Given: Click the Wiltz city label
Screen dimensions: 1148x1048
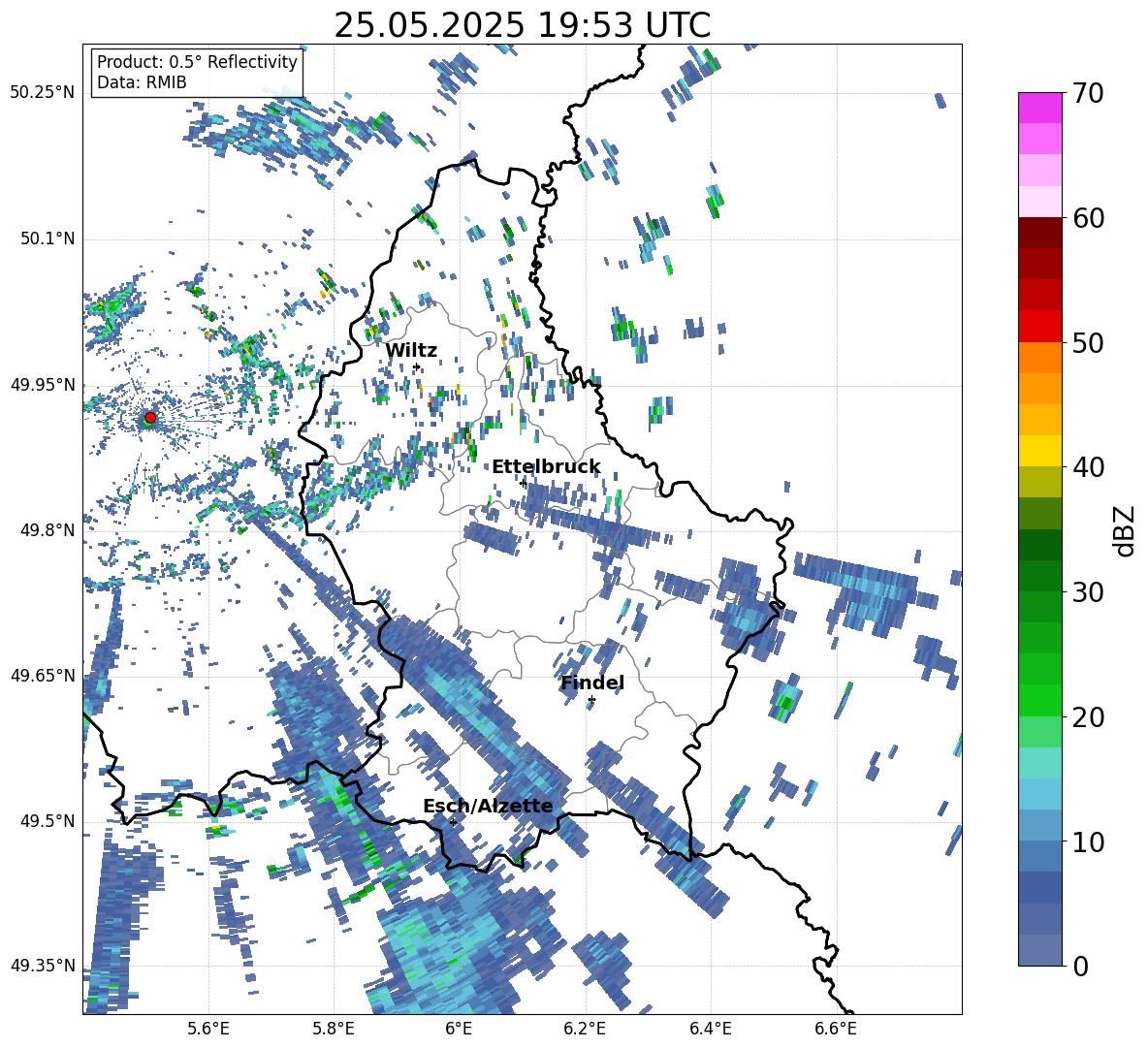Looking at the screenshot, I should [411, 351].
